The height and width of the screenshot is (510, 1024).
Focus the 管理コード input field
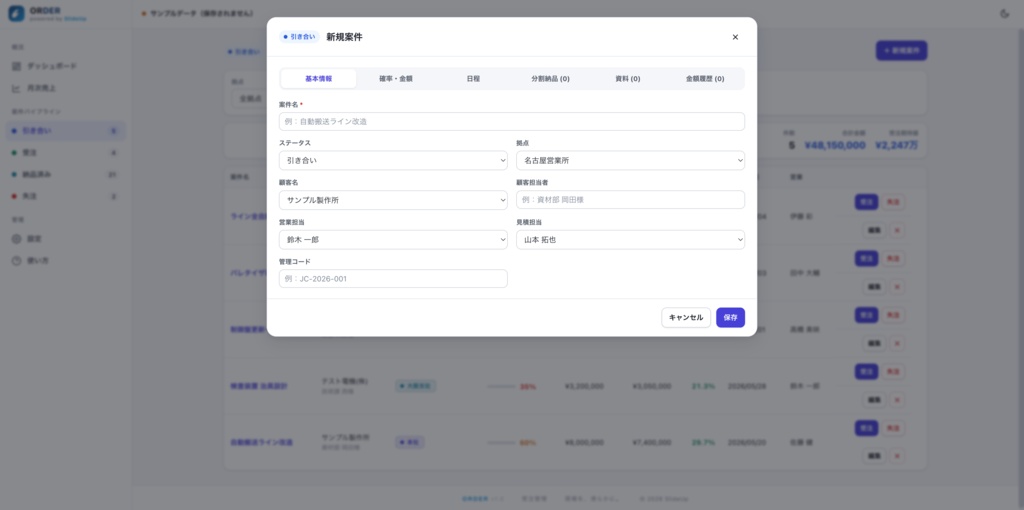tap(393, 279)
